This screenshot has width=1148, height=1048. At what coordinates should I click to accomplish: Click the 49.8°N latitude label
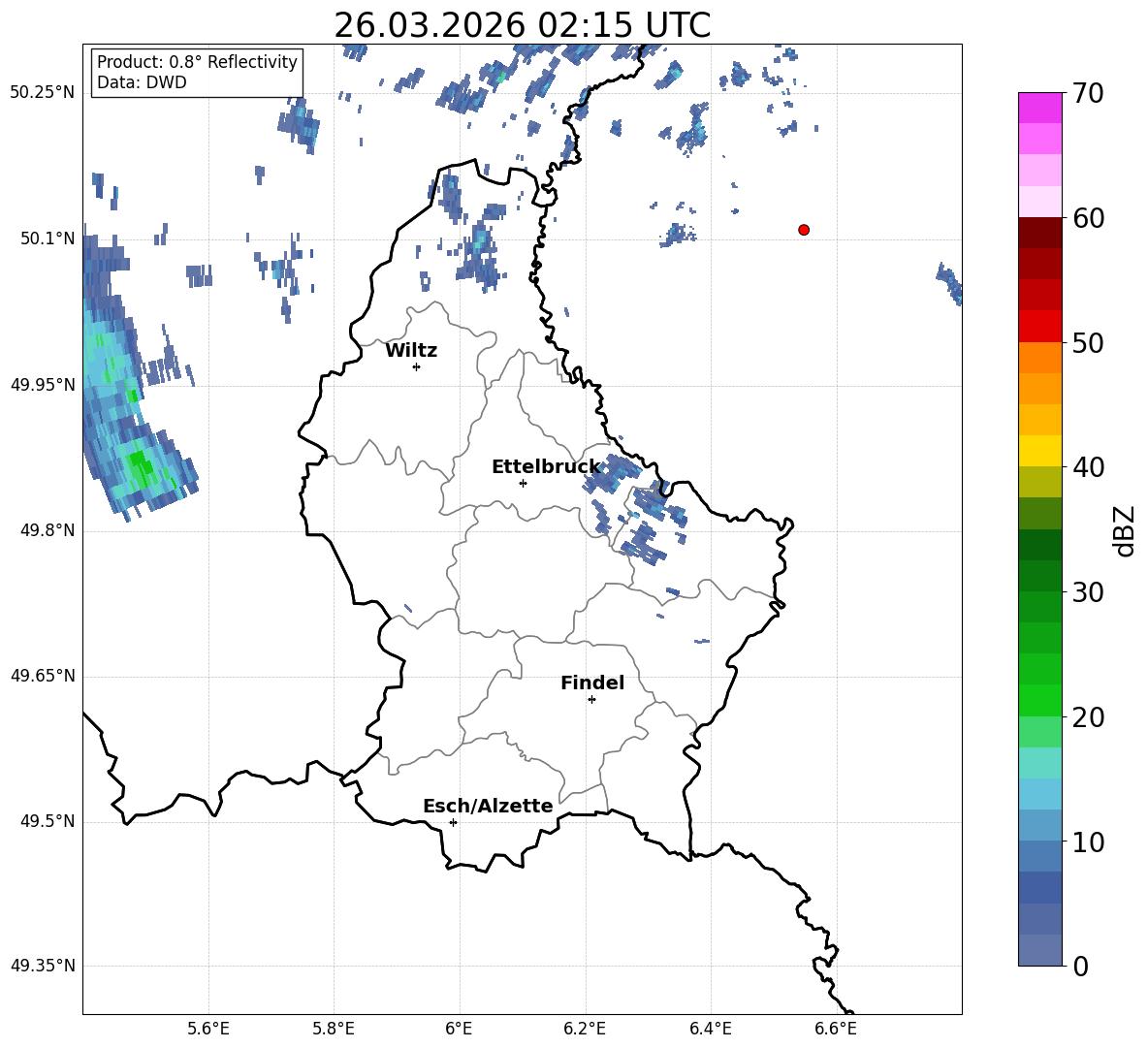tap(47, 530)
